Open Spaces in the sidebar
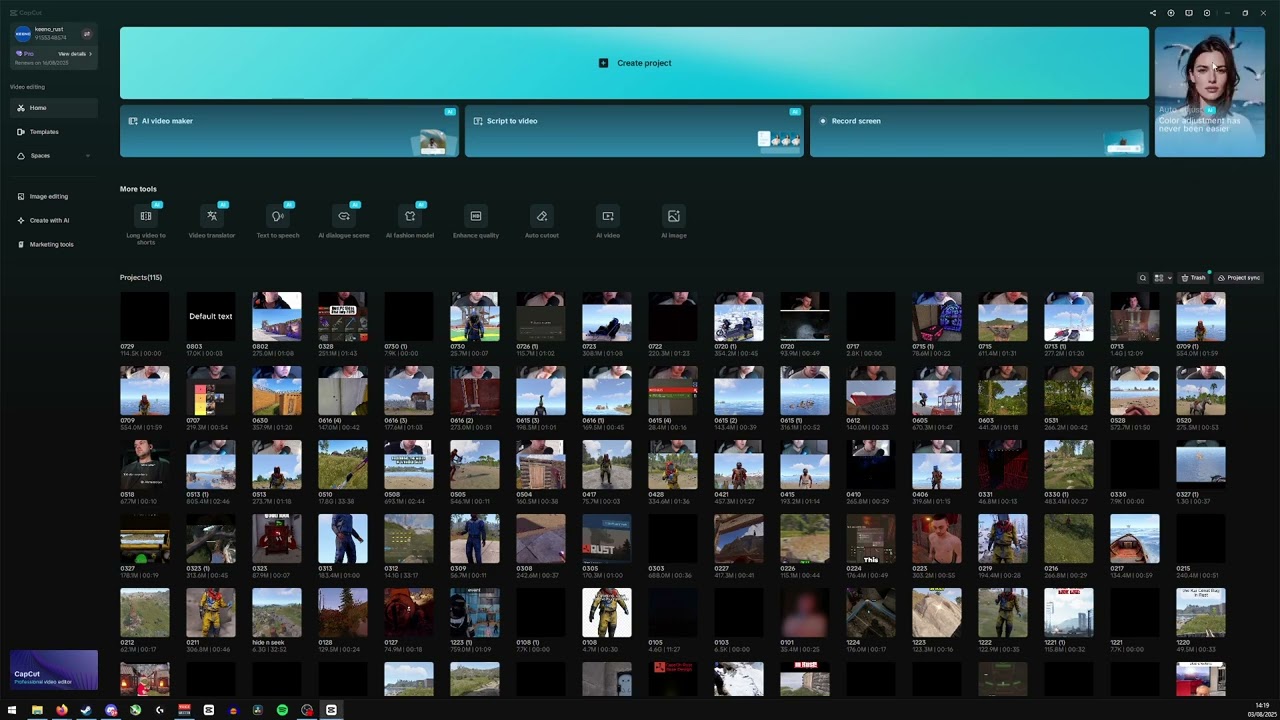The width and height of the screenshot is (1280, 720). click(x=54, y=156)
